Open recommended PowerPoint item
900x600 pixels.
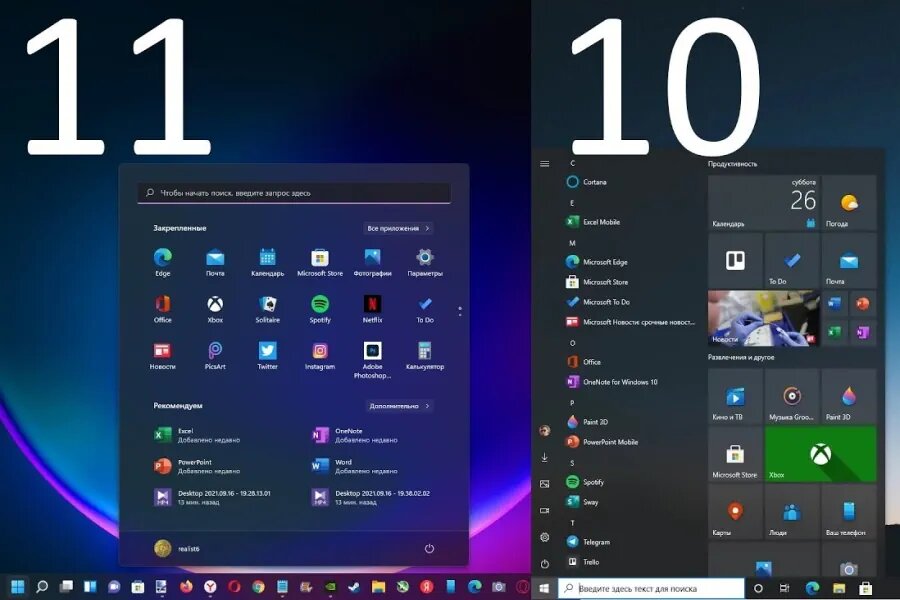197,466
